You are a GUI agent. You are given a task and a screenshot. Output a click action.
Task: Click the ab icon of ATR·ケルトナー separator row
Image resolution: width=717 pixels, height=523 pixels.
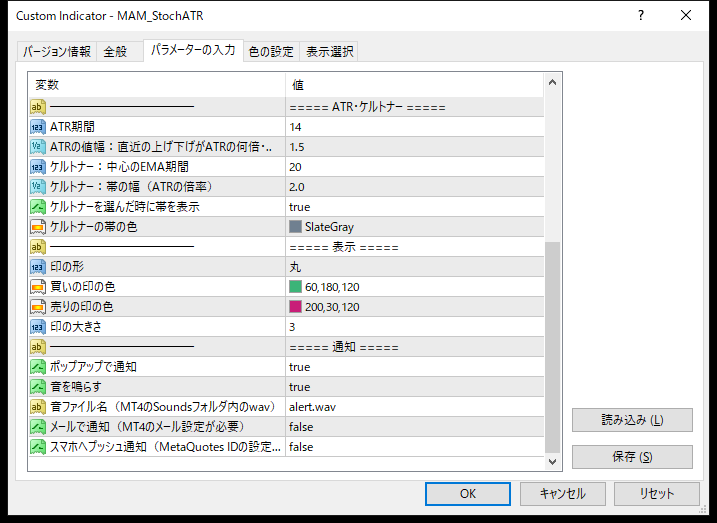point(38,107)
